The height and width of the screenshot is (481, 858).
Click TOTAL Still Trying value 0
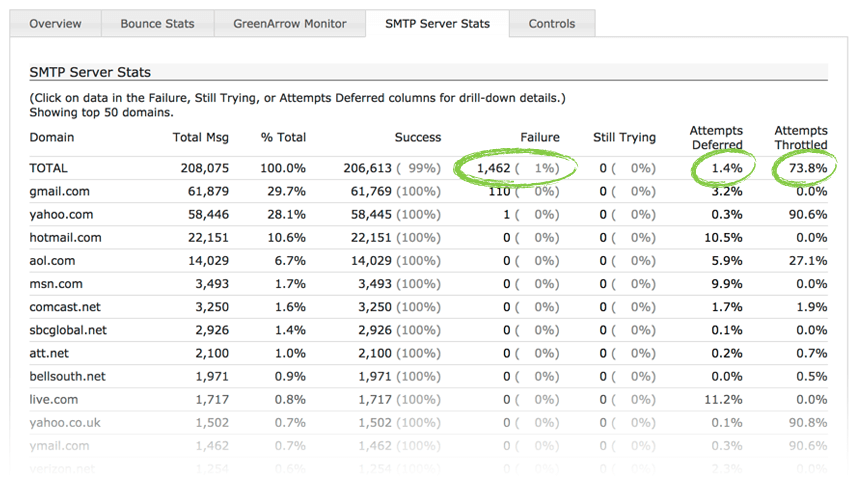click(604, 168)
